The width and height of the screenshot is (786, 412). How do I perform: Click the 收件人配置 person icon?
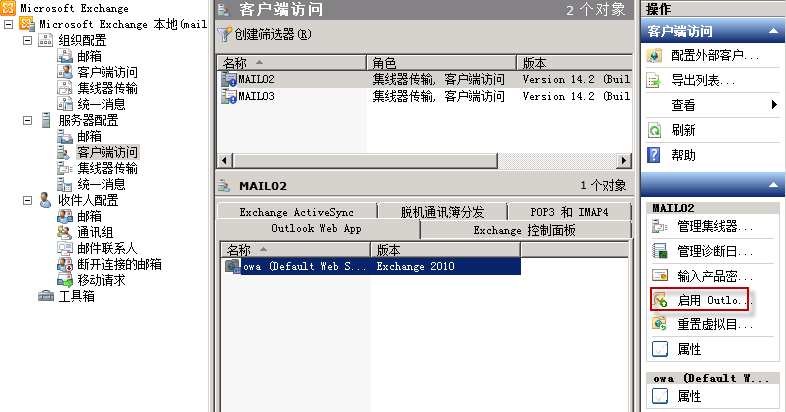coord(46,200)
